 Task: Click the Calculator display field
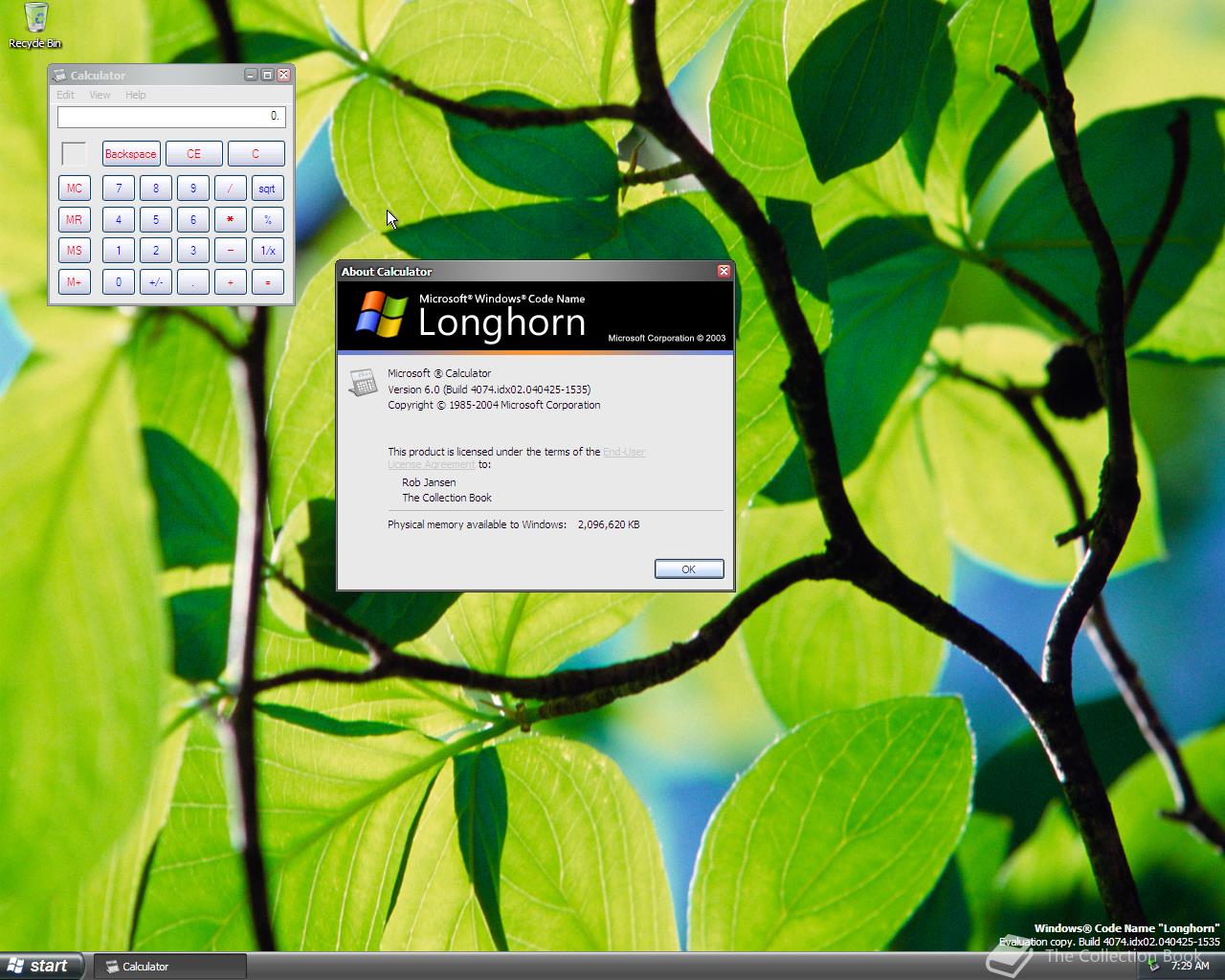pos(171,117)
